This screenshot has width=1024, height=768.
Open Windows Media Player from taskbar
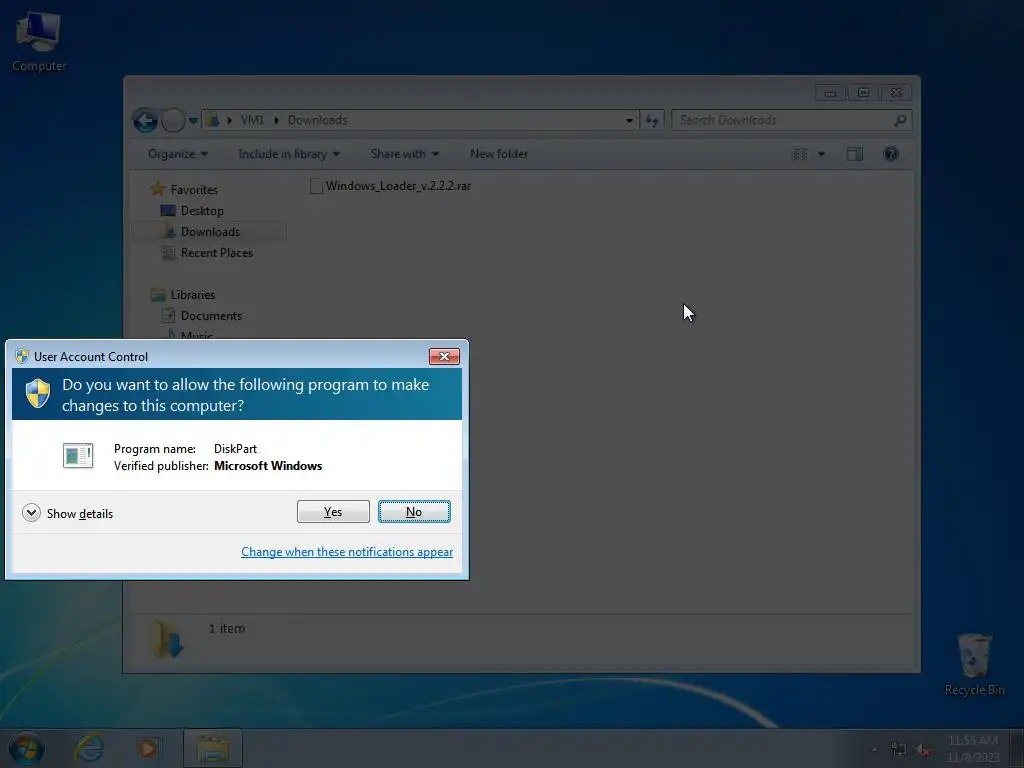click(148, 748)
